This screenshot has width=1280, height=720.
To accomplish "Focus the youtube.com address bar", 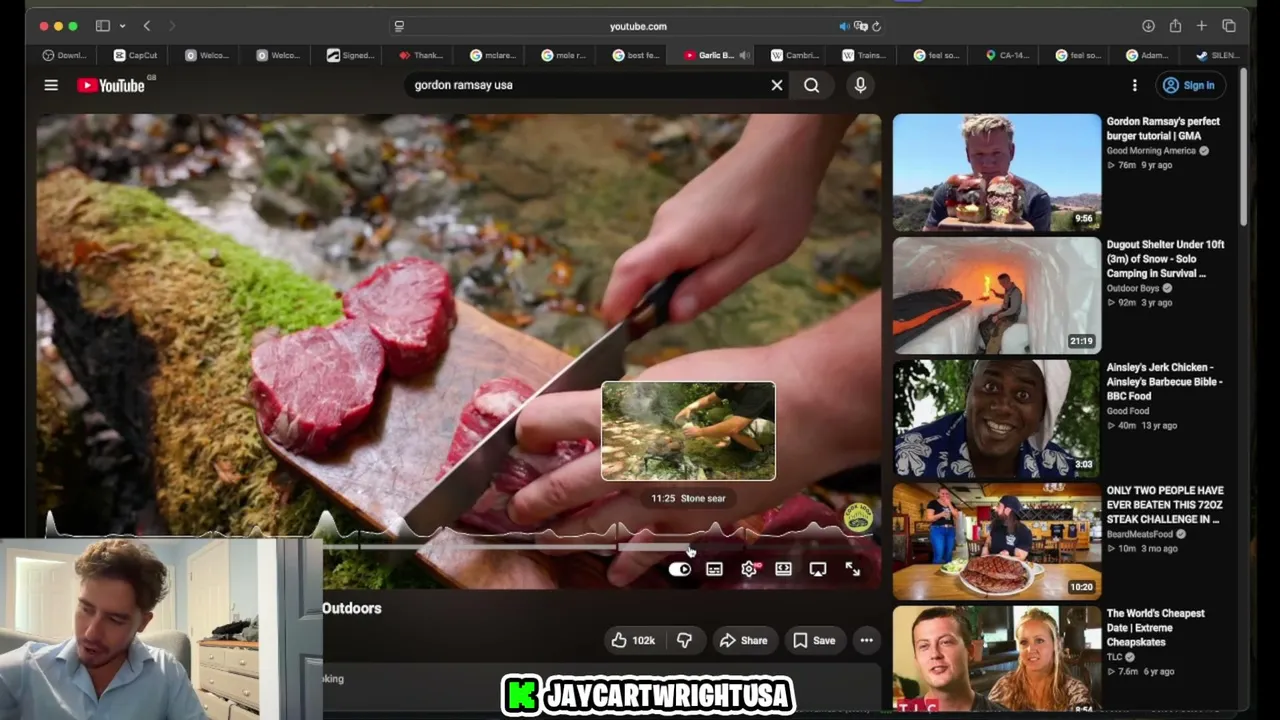I will point(638,26).
